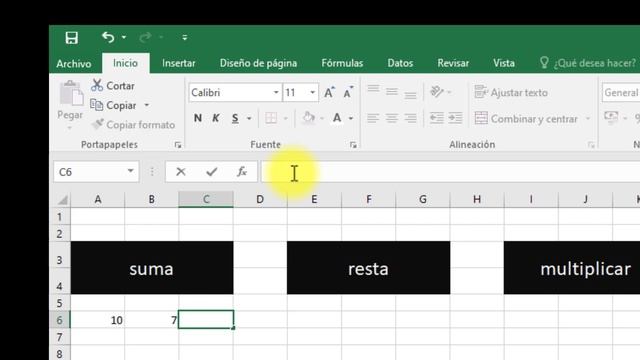Open Portapapeles dialog launcher
The height and width of the screenshot is (360, 640).
[178, 145]
